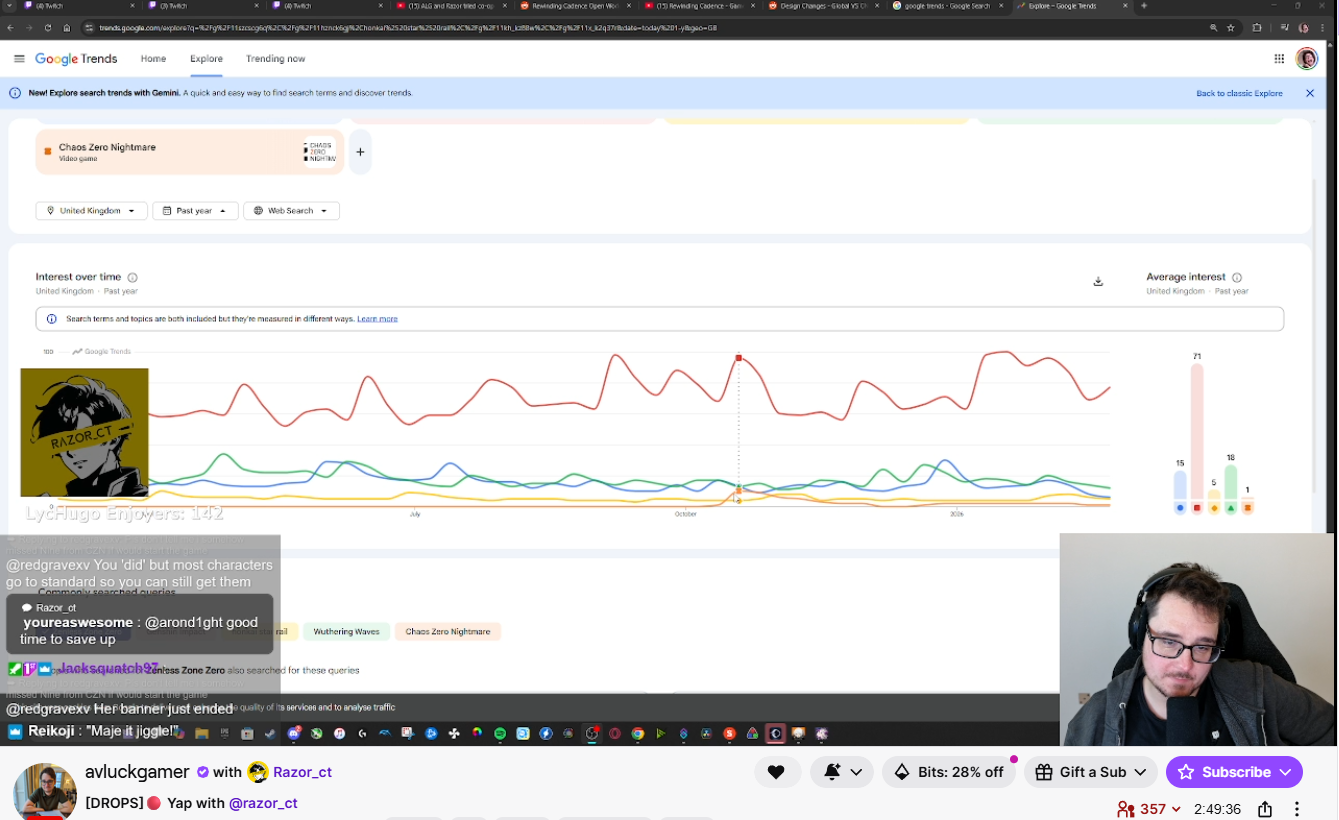1339x820 pixels.
Task: Click the @razor_ct mention in stream title
Action: point(263,803)
